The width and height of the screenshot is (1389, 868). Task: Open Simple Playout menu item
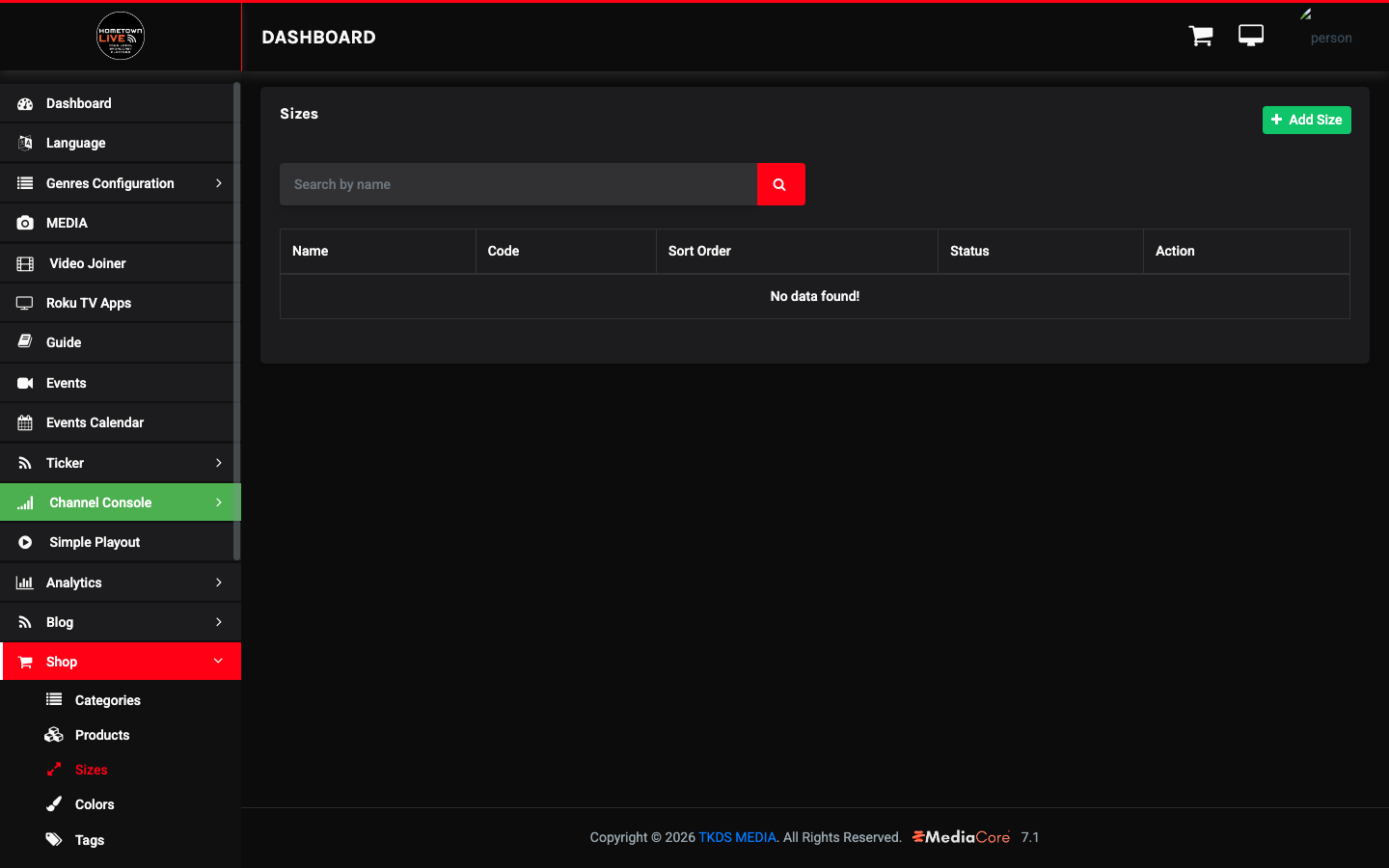tap(117, 542)
